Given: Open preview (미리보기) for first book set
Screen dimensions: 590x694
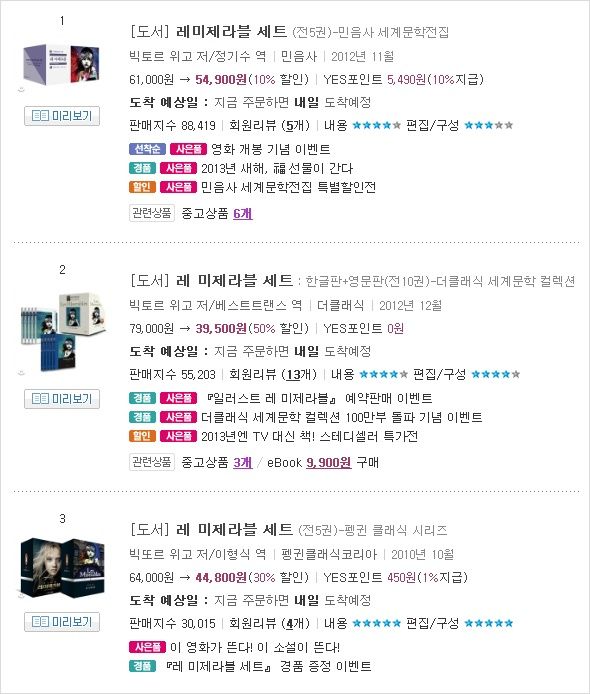Looking at the screenshot, I should click(62, 116).
